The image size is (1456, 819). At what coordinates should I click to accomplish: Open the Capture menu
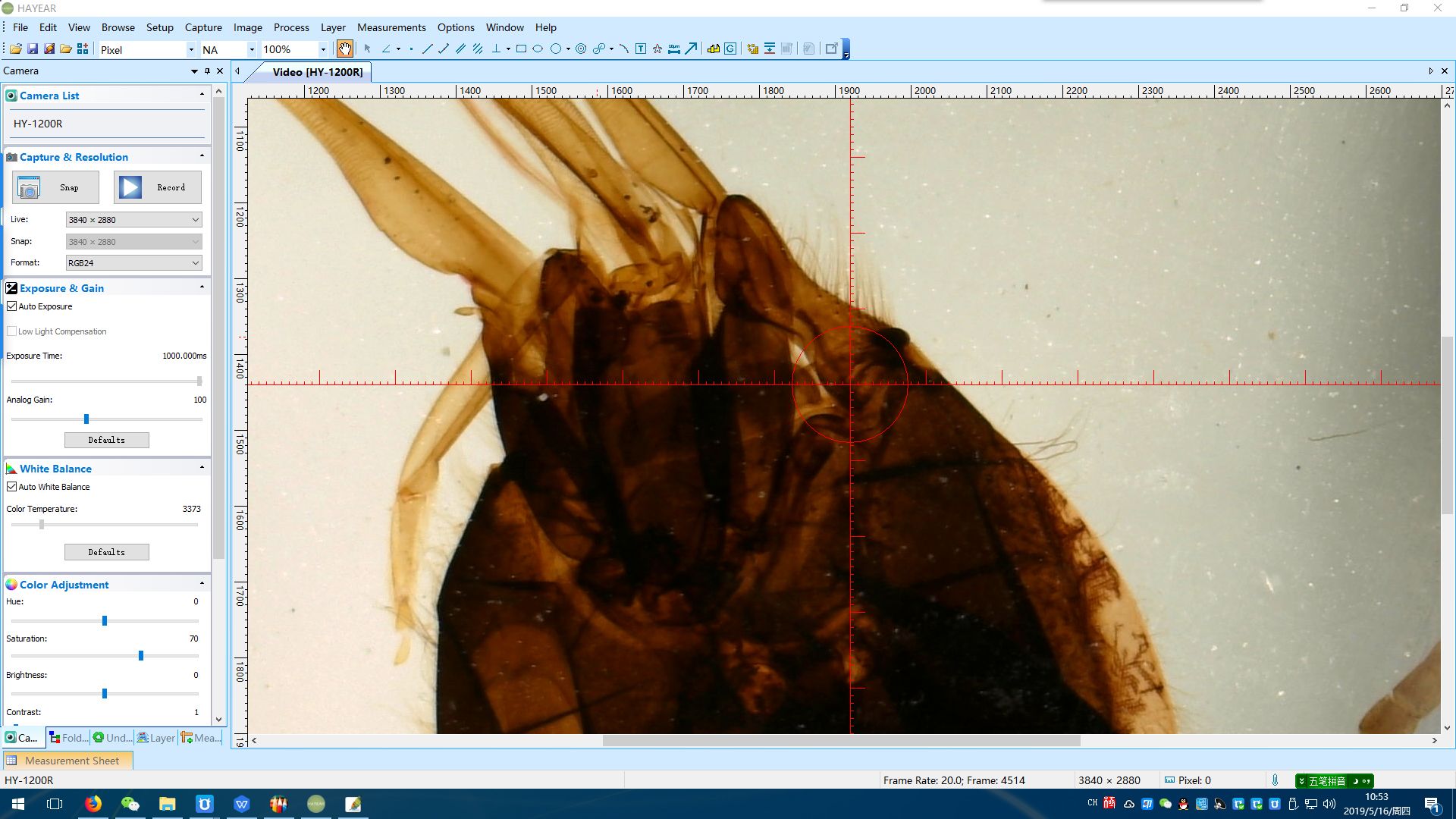(203, 27)
